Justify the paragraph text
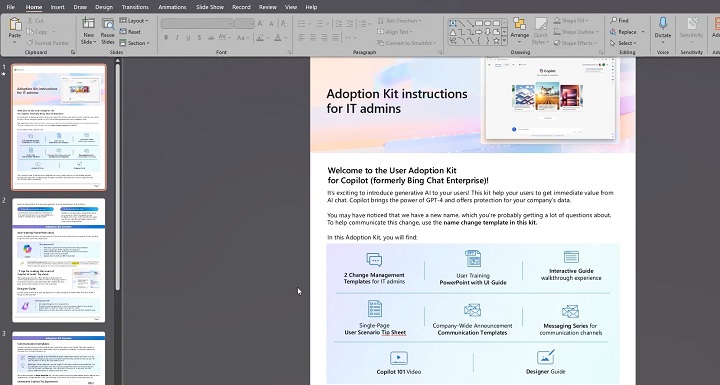 pos(336,38)
